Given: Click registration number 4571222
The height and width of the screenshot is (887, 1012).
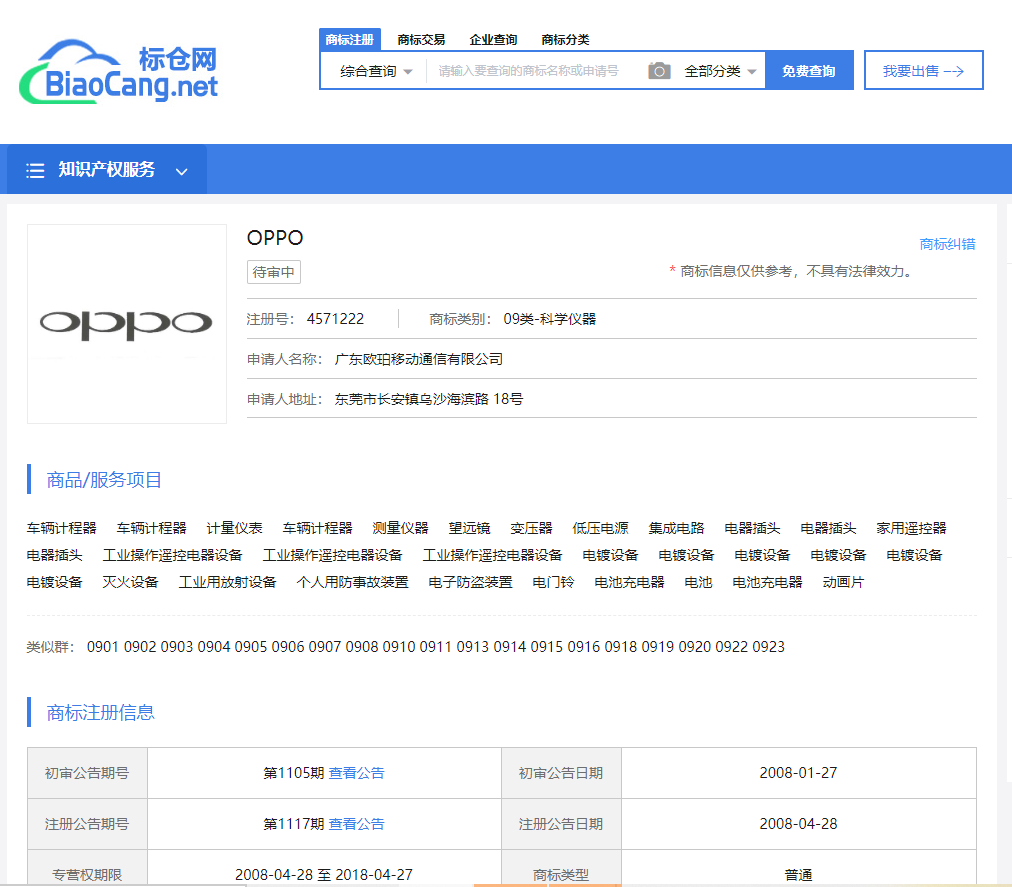Looking at the screenshot, I should click(336, 319).
